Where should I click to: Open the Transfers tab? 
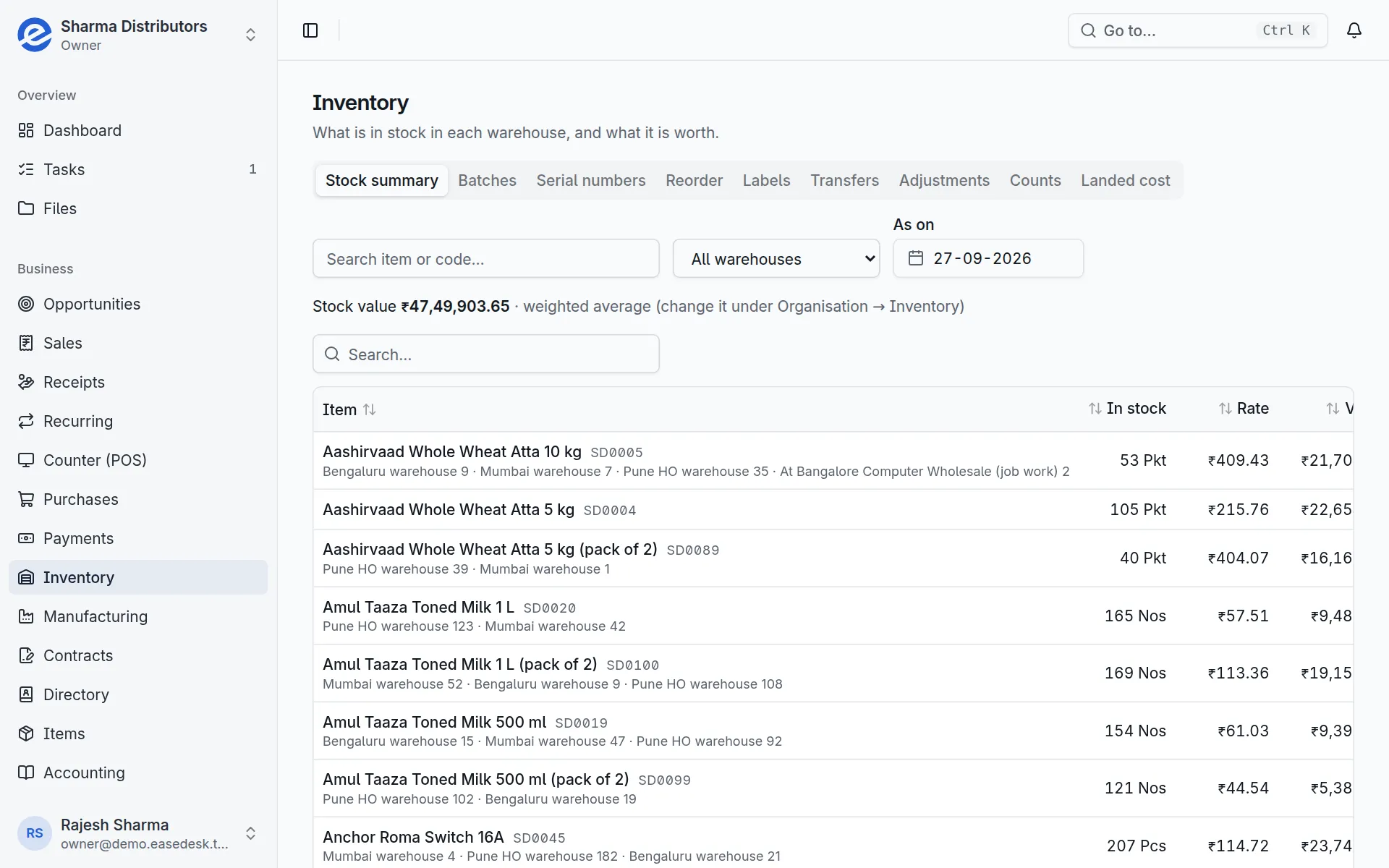pos(844,181)
